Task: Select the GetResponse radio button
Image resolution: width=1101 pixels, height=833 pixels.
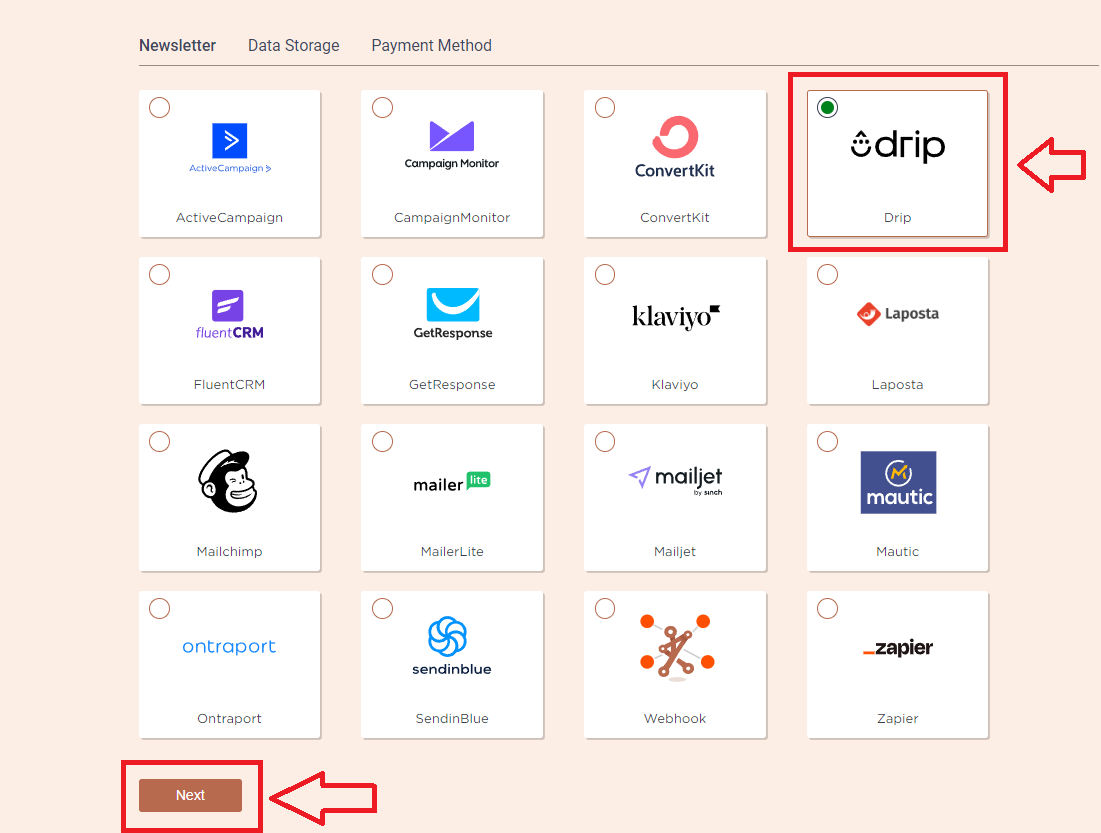Action: point(382,275)
